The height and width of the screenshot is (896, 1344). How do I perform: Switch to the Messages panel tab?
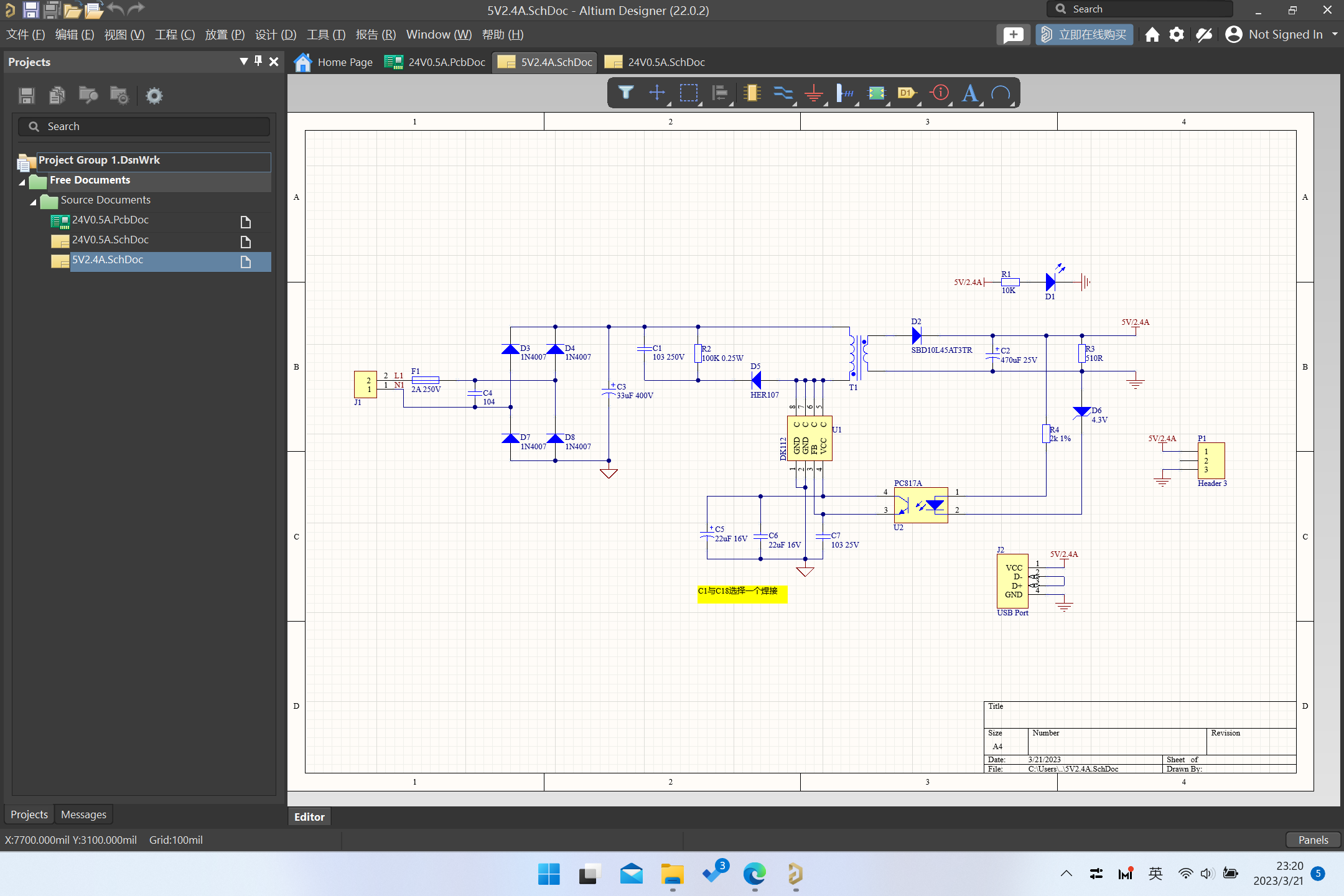click(83, 814)
